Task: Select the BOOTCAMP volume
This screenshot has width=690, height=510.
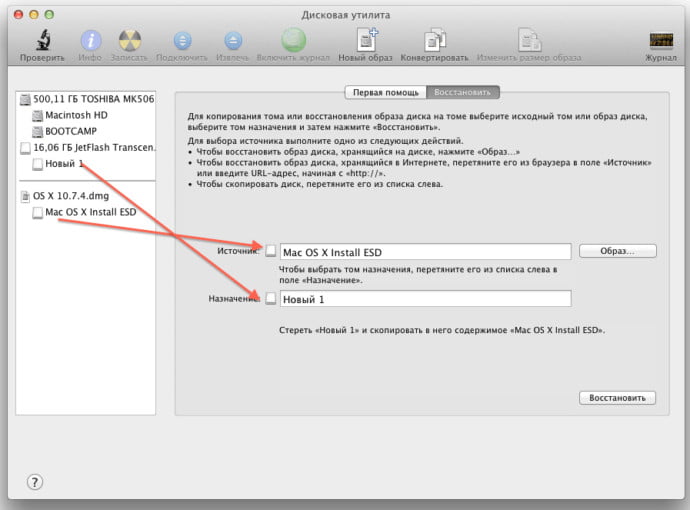Action: point(65,131)
